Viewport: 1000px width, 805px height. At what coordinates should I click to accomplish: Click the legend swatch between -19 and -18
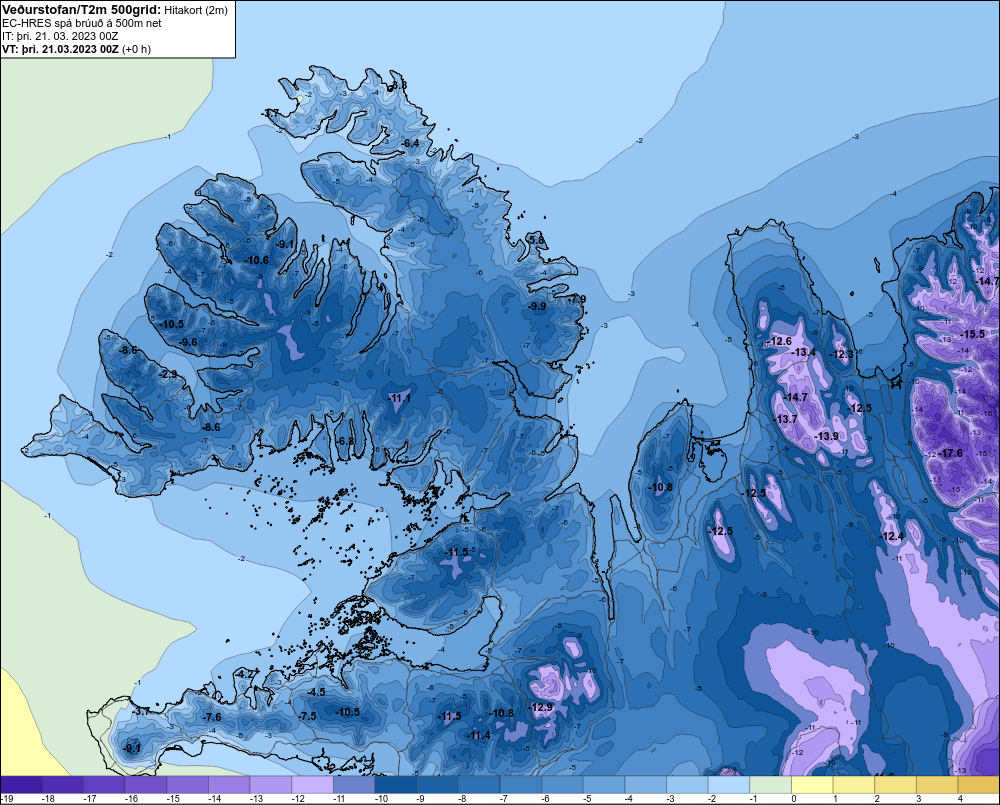point(22,785)
